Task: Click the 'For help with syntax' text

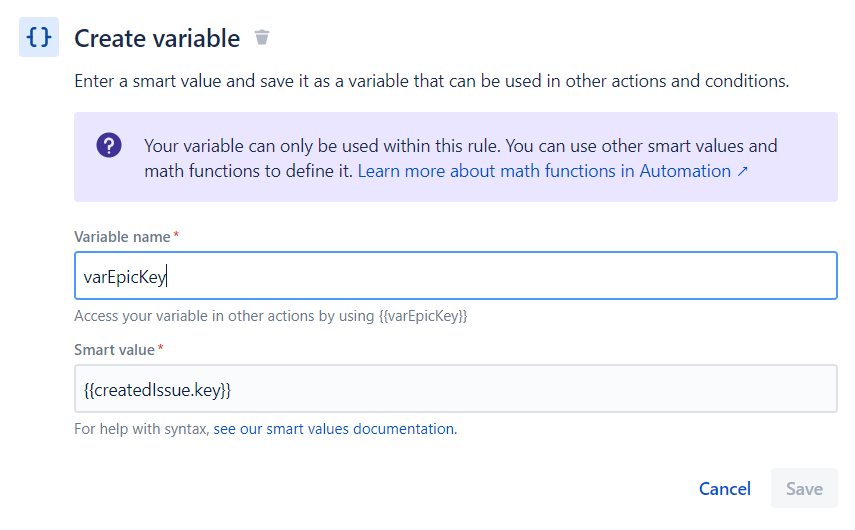Action: (x=141, y=429)
